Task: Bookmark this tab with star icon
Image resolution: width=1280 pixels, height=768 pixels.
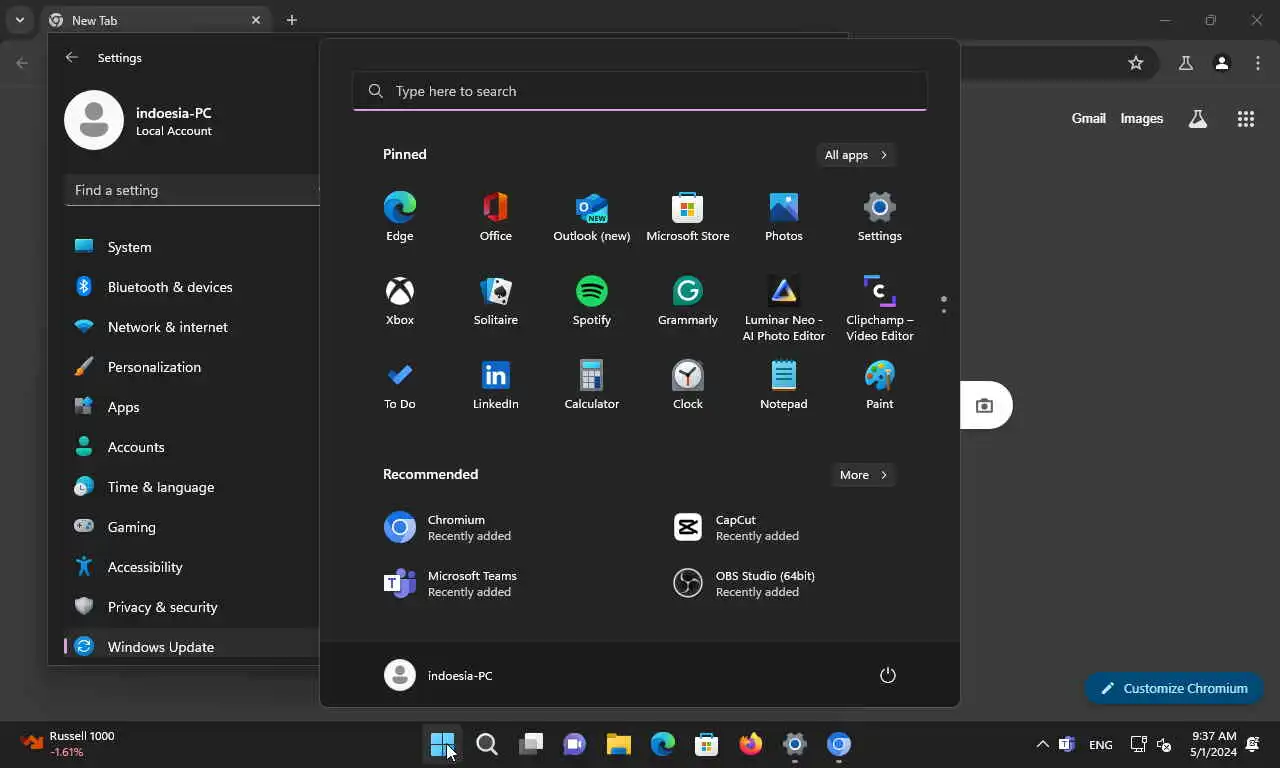Action: [1136, 63]
